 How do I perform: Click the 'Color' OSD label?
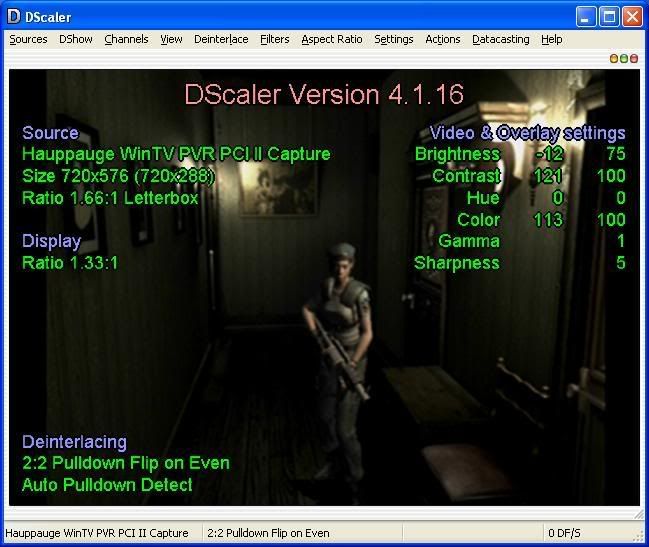[478, 220]
